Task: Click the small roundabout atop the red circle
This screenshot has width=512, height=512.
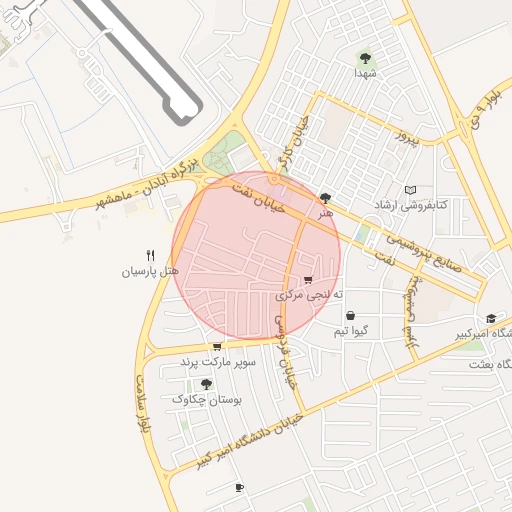Action: [x=274, y=179]
